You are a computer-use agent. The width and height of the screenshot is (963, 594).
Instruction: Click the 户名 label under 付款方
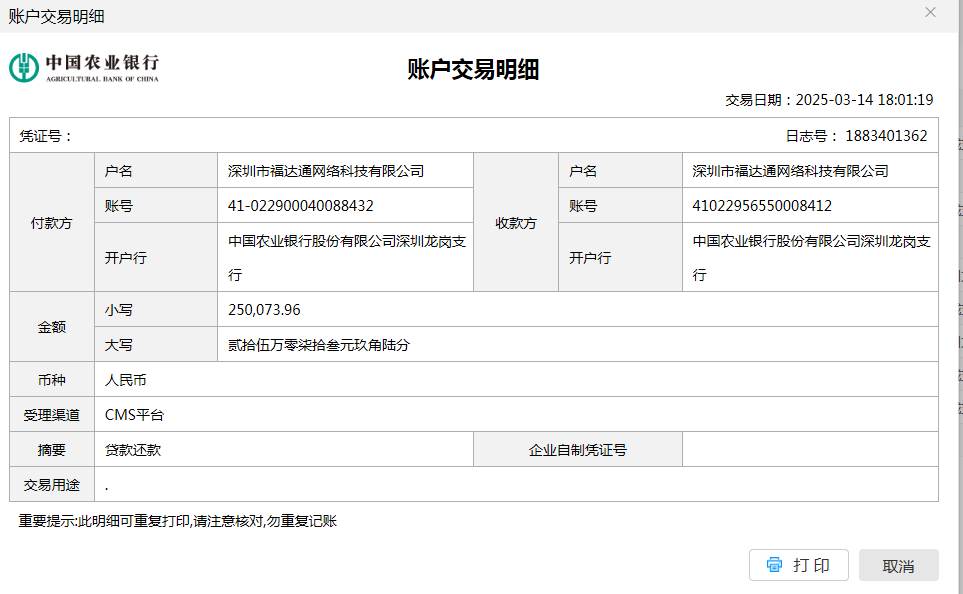pyautogui.click(x=119, y=171)
